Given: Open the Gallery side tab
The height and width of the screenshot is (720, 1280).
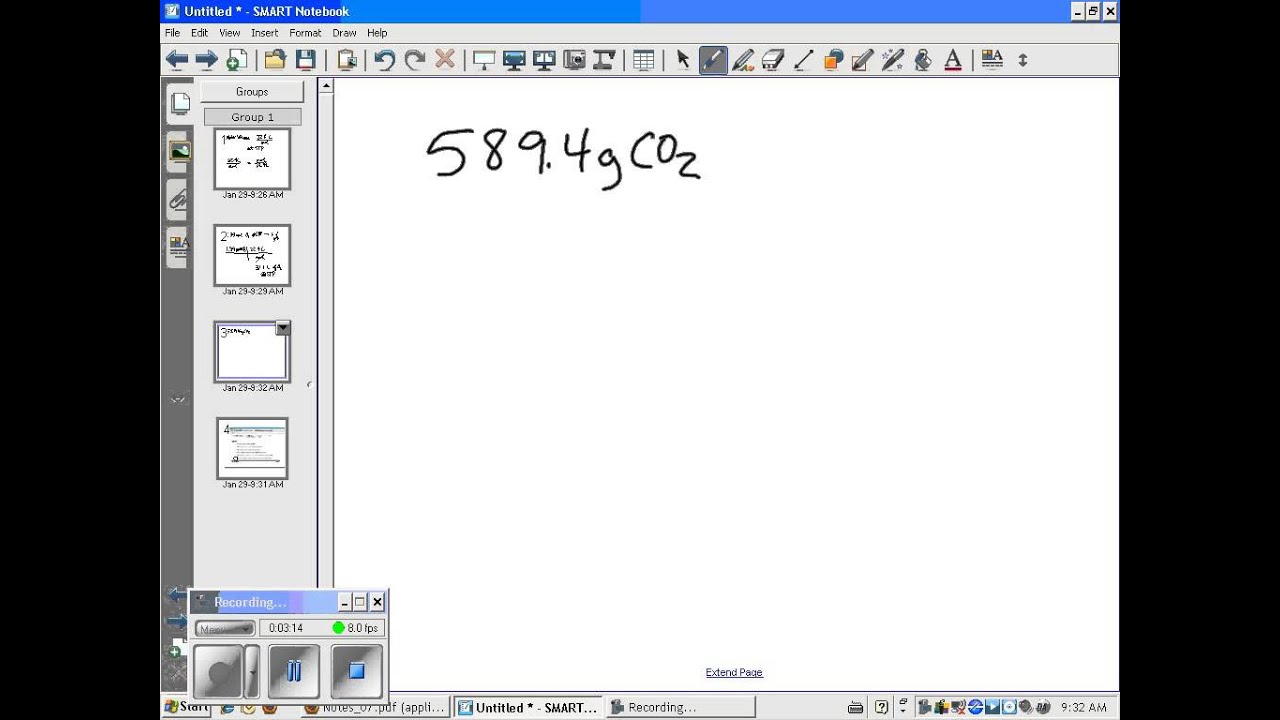Looking at the screenshot, I should (179, 151).
